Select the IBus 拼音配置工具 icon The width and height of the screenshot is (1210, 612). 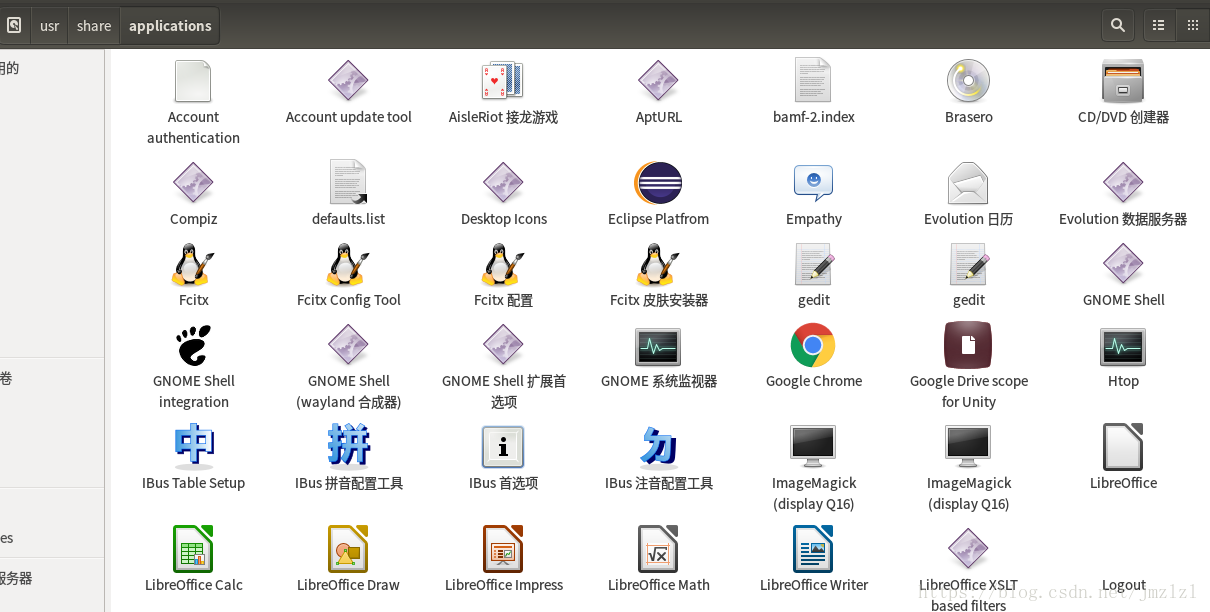pyautogui.click(x=348, y=447)
